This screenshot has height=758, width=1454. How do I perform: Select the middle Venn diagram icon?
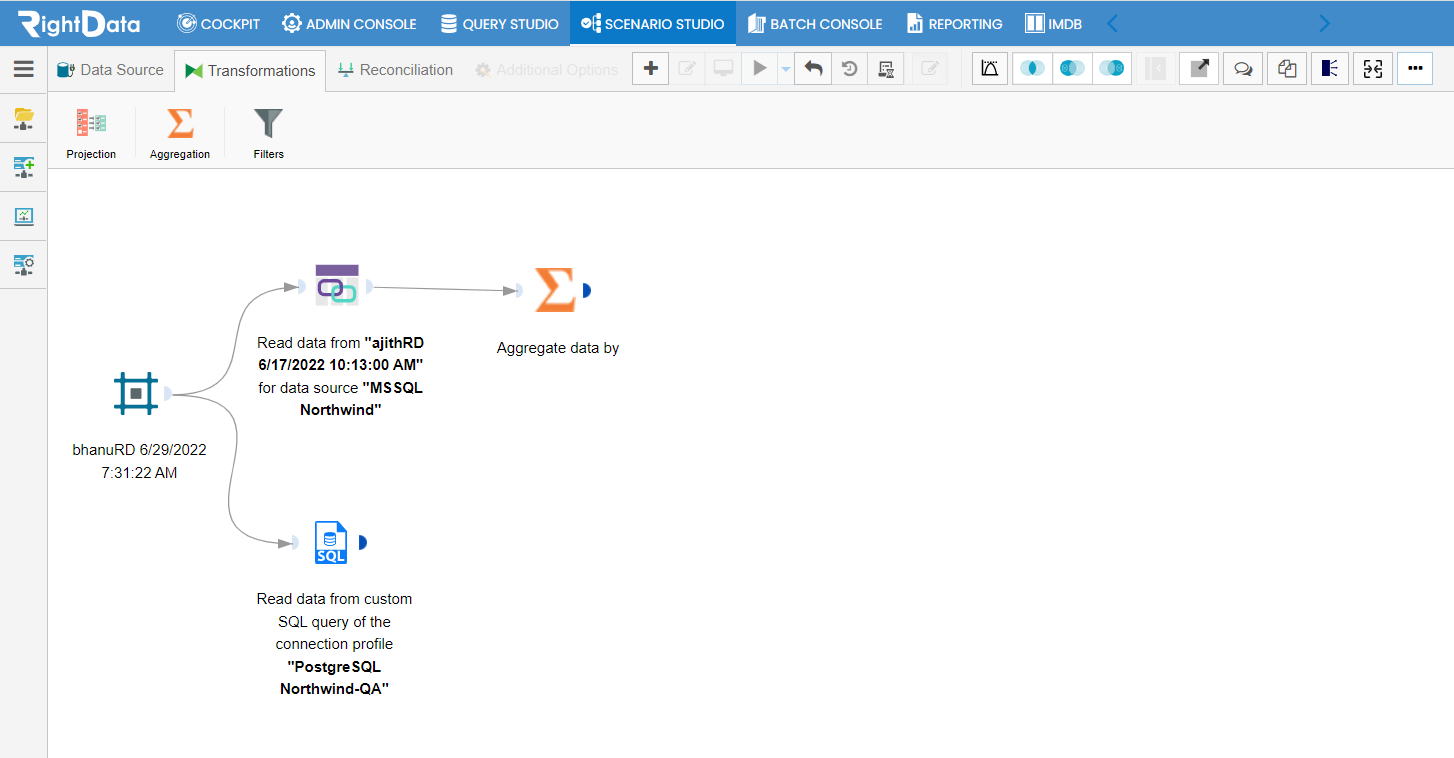pyautogui.click(x=1072, y=68)
